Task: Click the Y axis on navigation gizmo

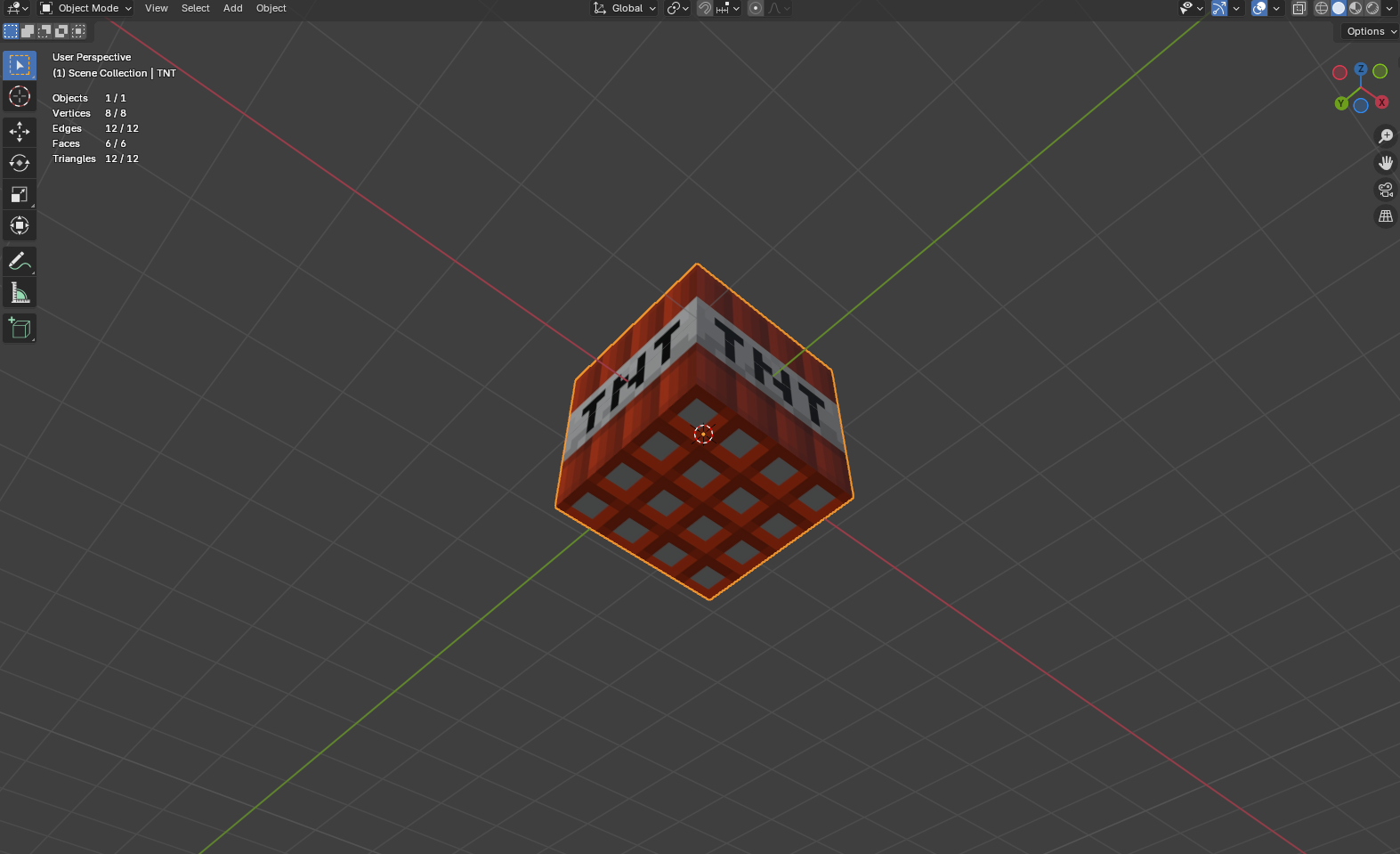Action: point(1341,103)
